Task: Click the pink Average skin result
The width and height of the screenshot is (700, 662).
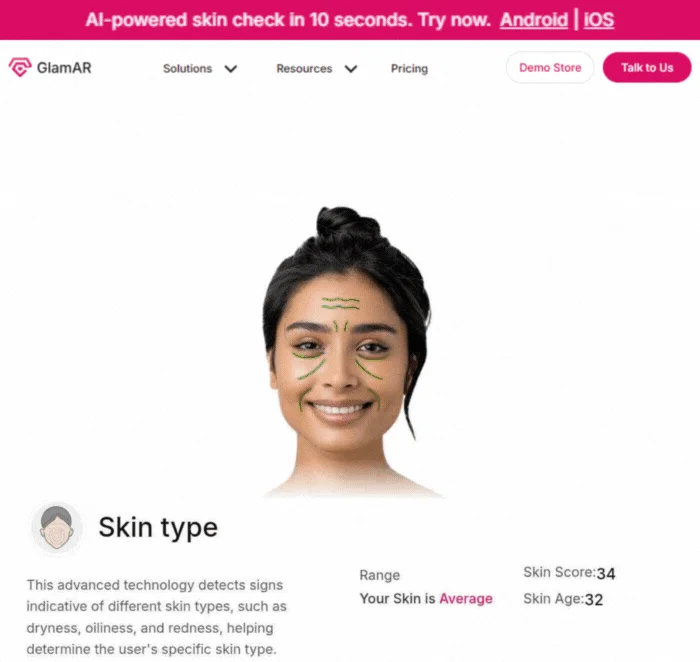Action: [466, 599]
